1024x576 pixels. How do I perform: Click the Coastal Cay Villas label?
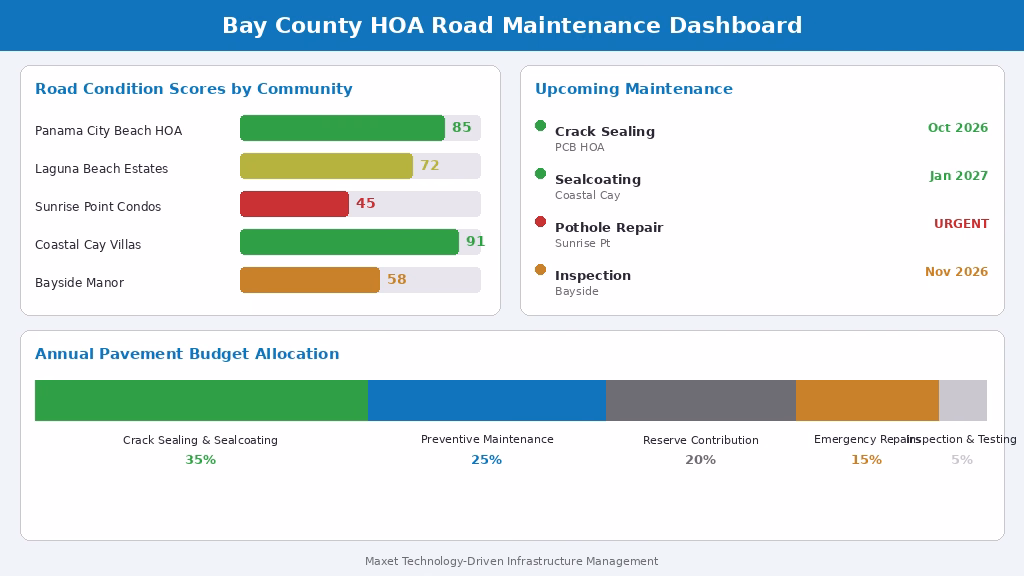pyautogui.click(x=88, y=244)
